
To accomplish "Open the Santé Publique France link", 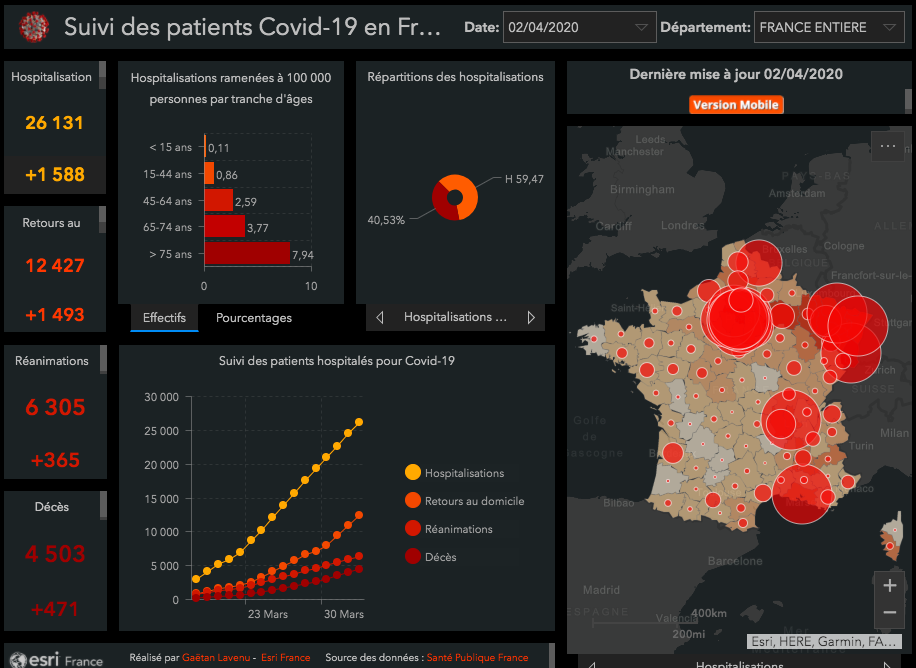I will pyautogui.click(x=477, y=658).
